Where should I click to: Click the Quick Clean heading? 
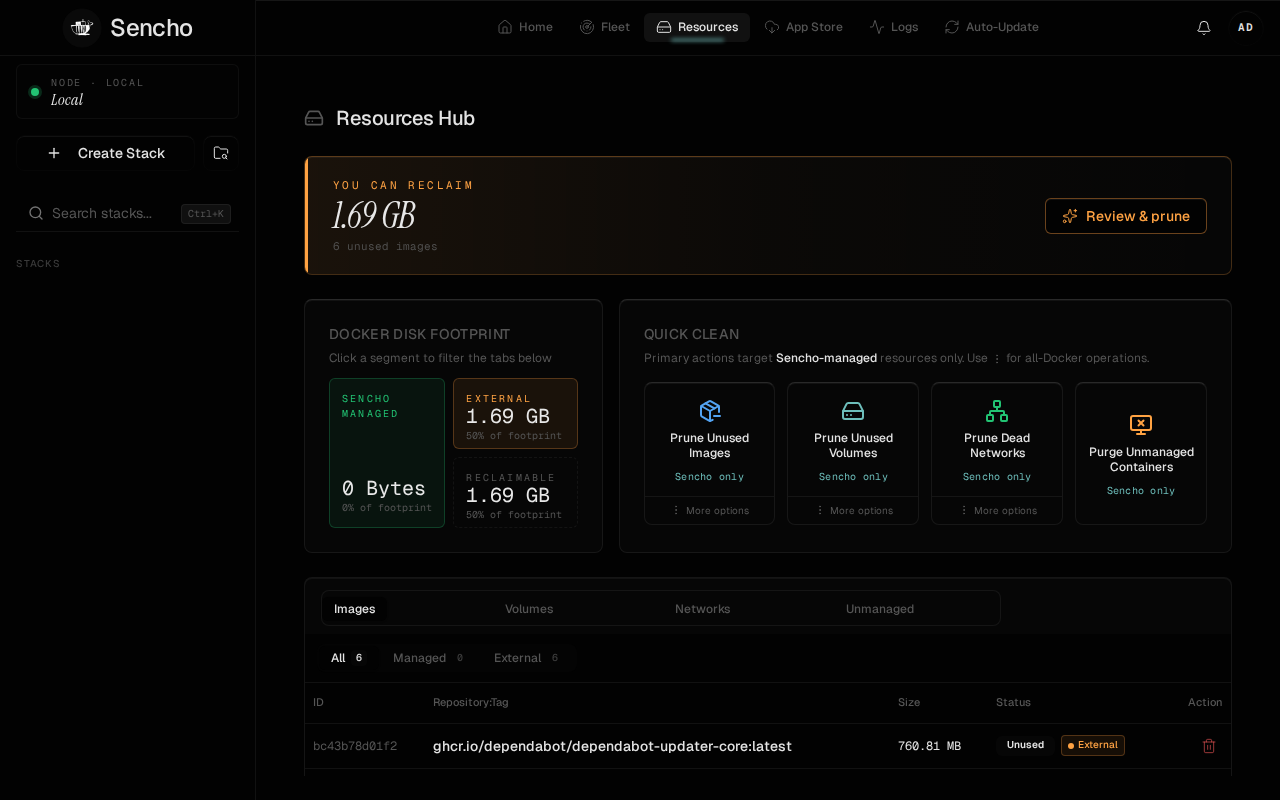(x=692, y=334)
